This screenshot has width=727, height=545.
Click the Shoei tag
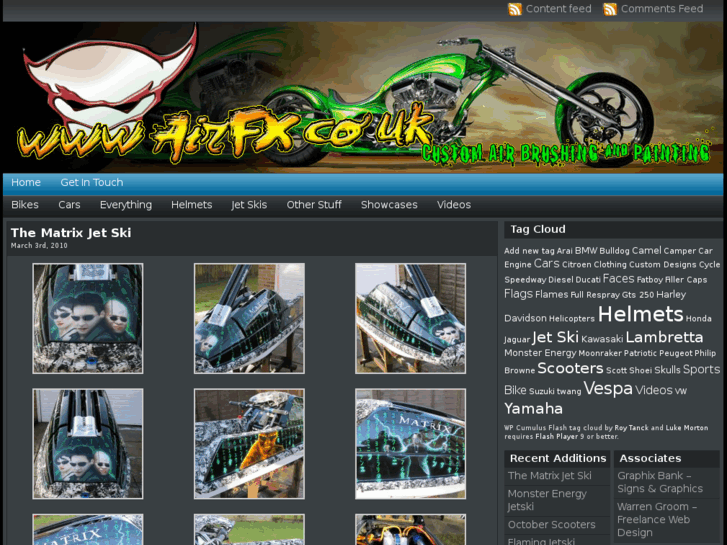[x=640, y=371]
